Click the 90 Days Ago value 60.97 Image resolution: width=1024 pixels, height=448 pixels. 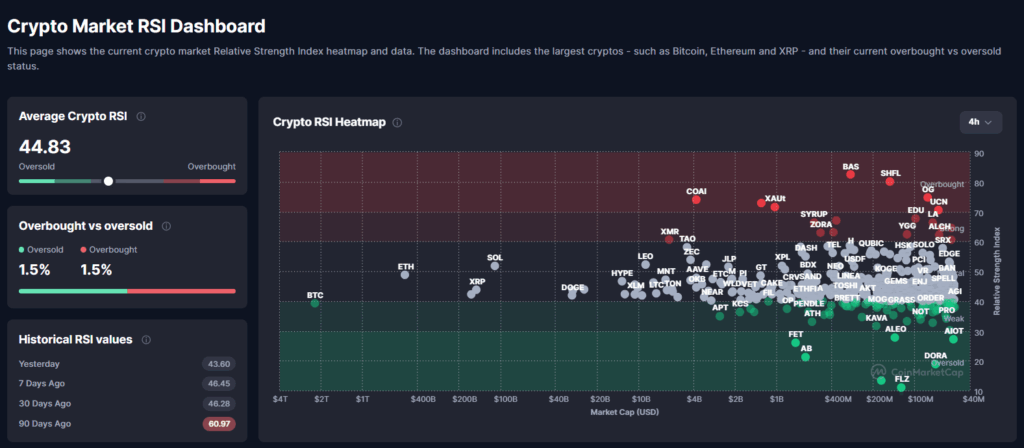pyautogui.click(x=219, y=424)
